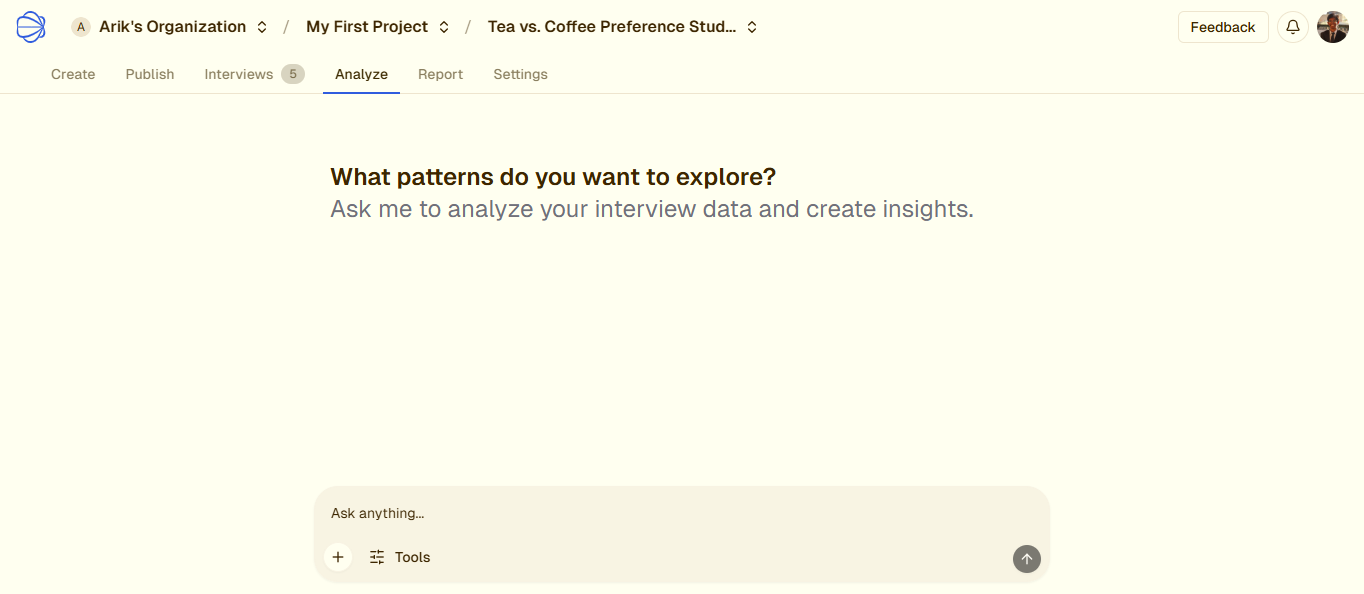Open the Settings tab
This screenshot has height=594, width=1364.
coord(520,74)
